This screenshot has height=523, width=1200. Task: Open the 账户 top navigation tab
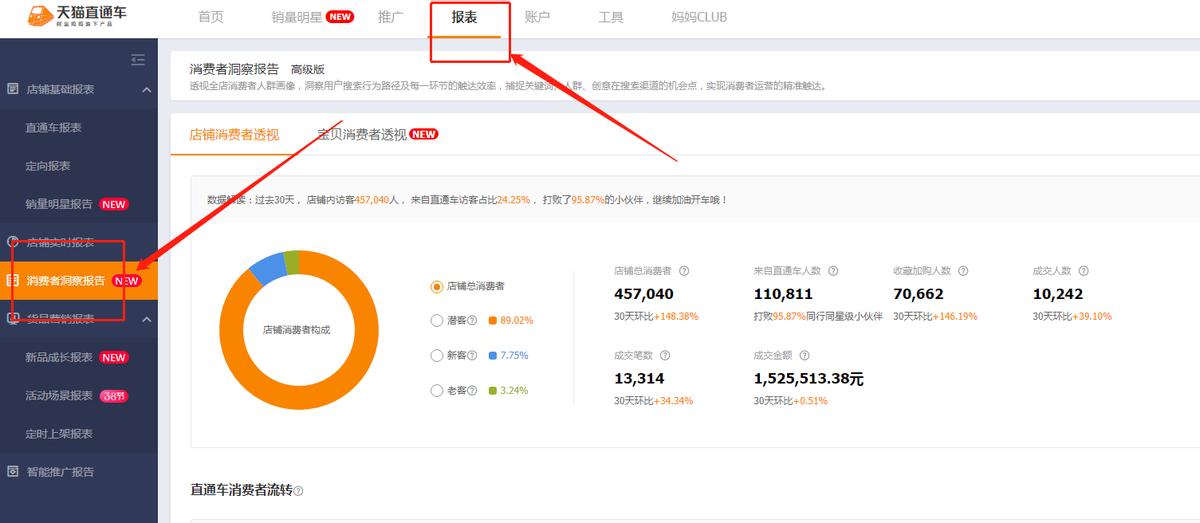(x=538, y=17)
